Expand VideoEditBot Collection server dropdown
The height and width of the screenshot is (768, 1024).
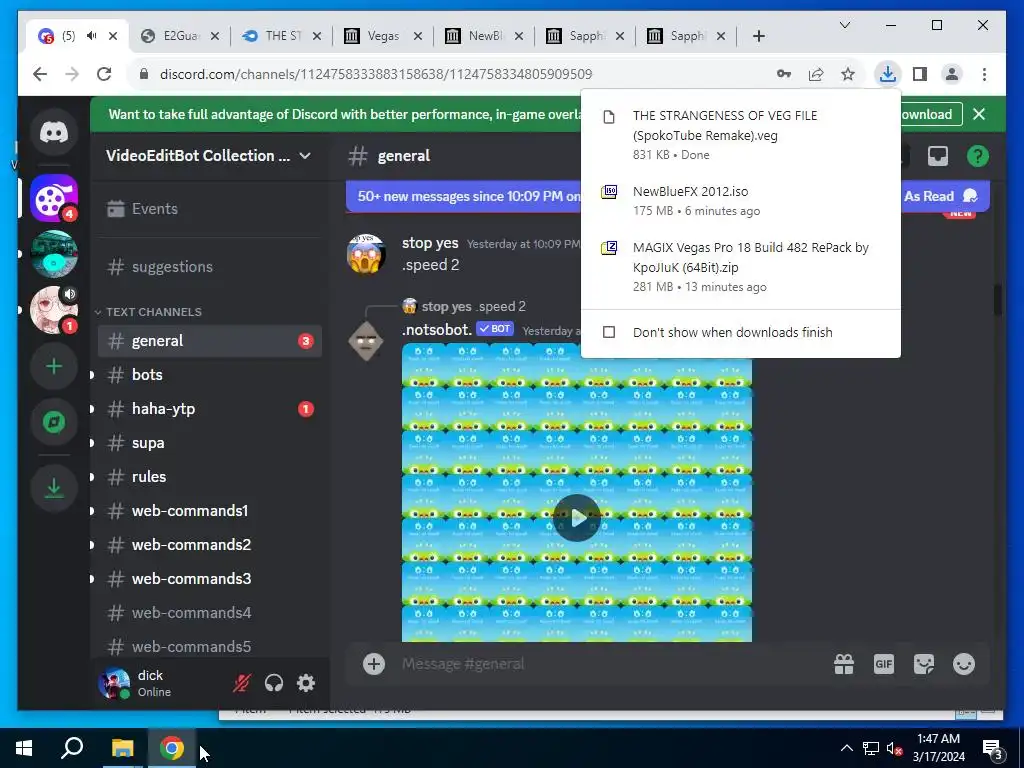tap(305, 155)
